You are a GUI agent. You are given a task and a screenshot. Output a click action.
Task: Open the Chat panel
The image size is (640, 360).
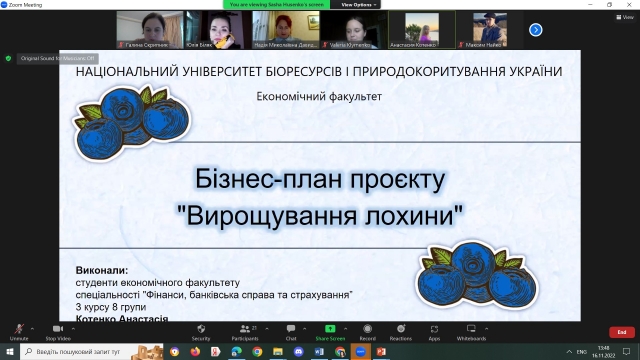point(291,332)
